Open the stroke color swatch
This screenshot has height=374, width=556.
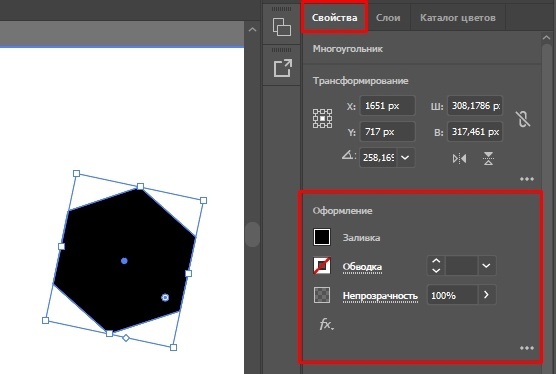[x=322, y=266]
